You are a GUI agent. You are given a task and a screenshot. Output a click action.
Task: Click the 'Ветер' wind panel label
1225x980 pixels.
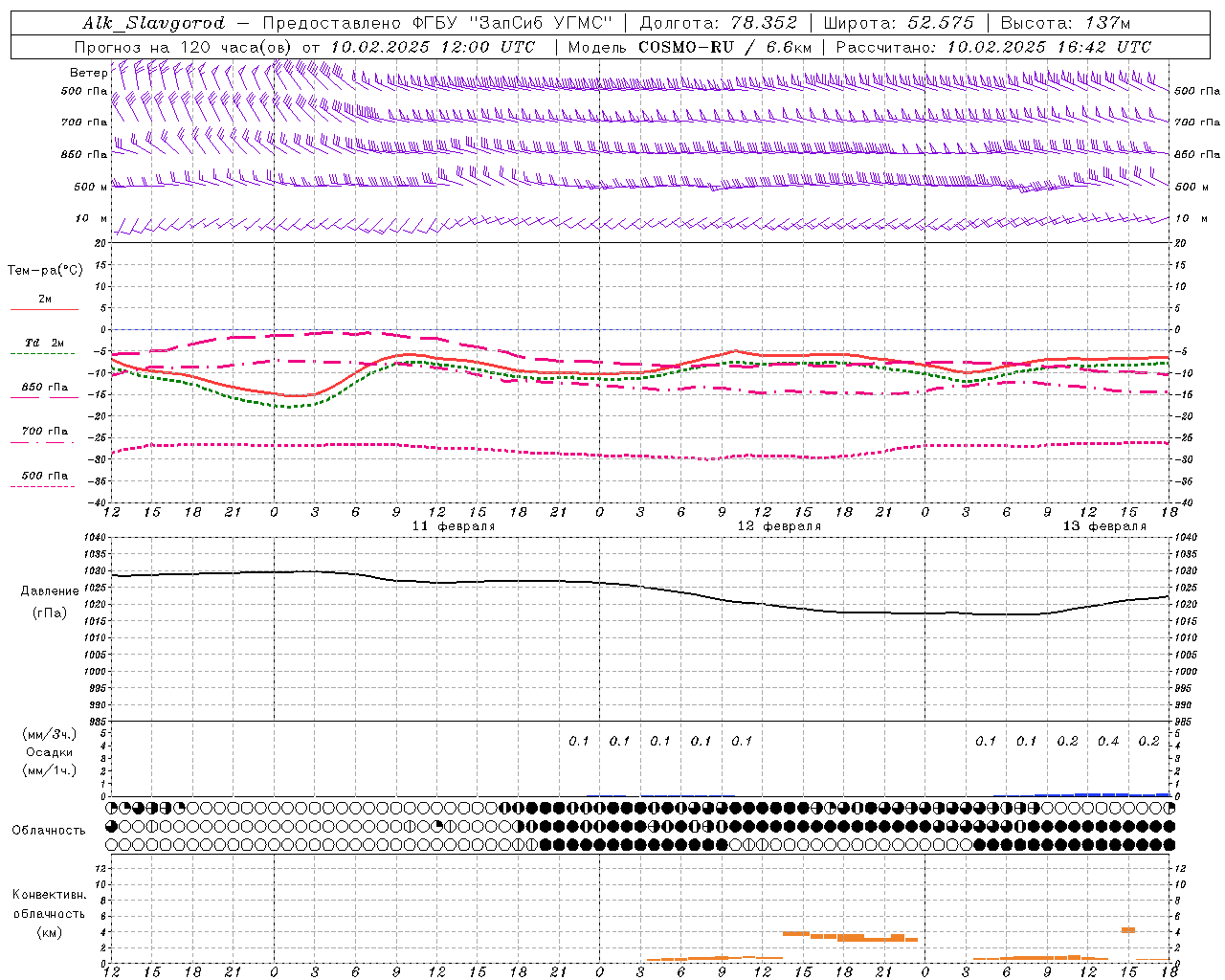point(88,73)
